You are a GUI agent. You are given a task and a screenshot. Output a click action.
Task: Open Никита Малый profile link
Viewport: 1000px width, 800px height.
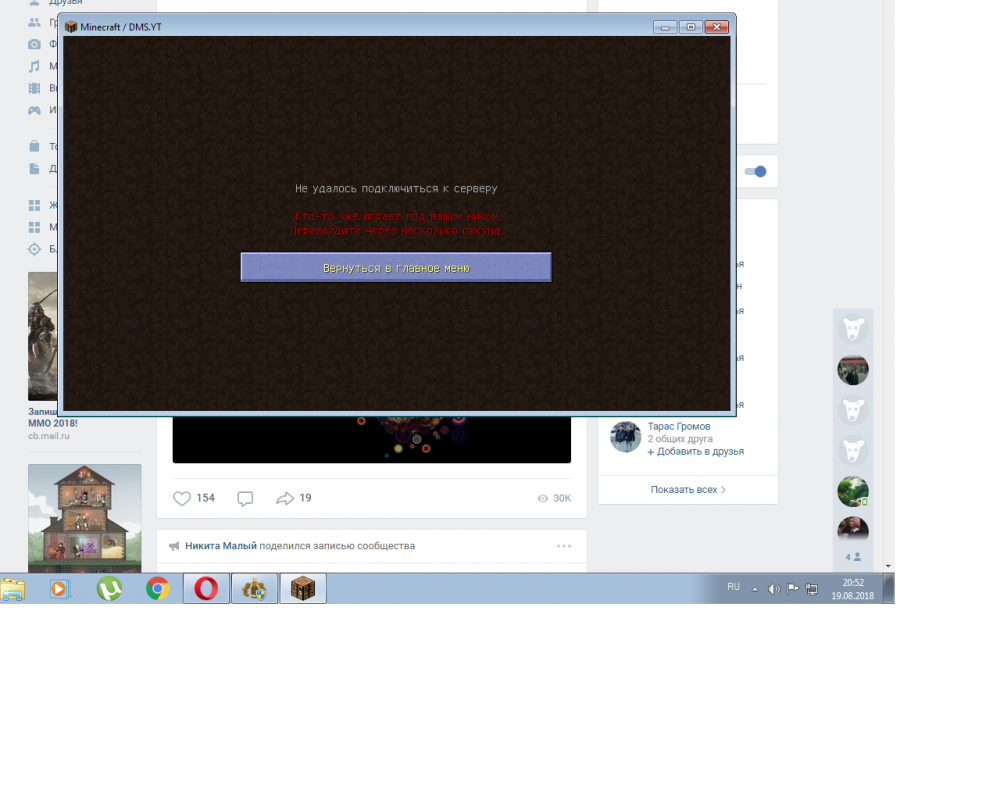[x=220, y=546]
